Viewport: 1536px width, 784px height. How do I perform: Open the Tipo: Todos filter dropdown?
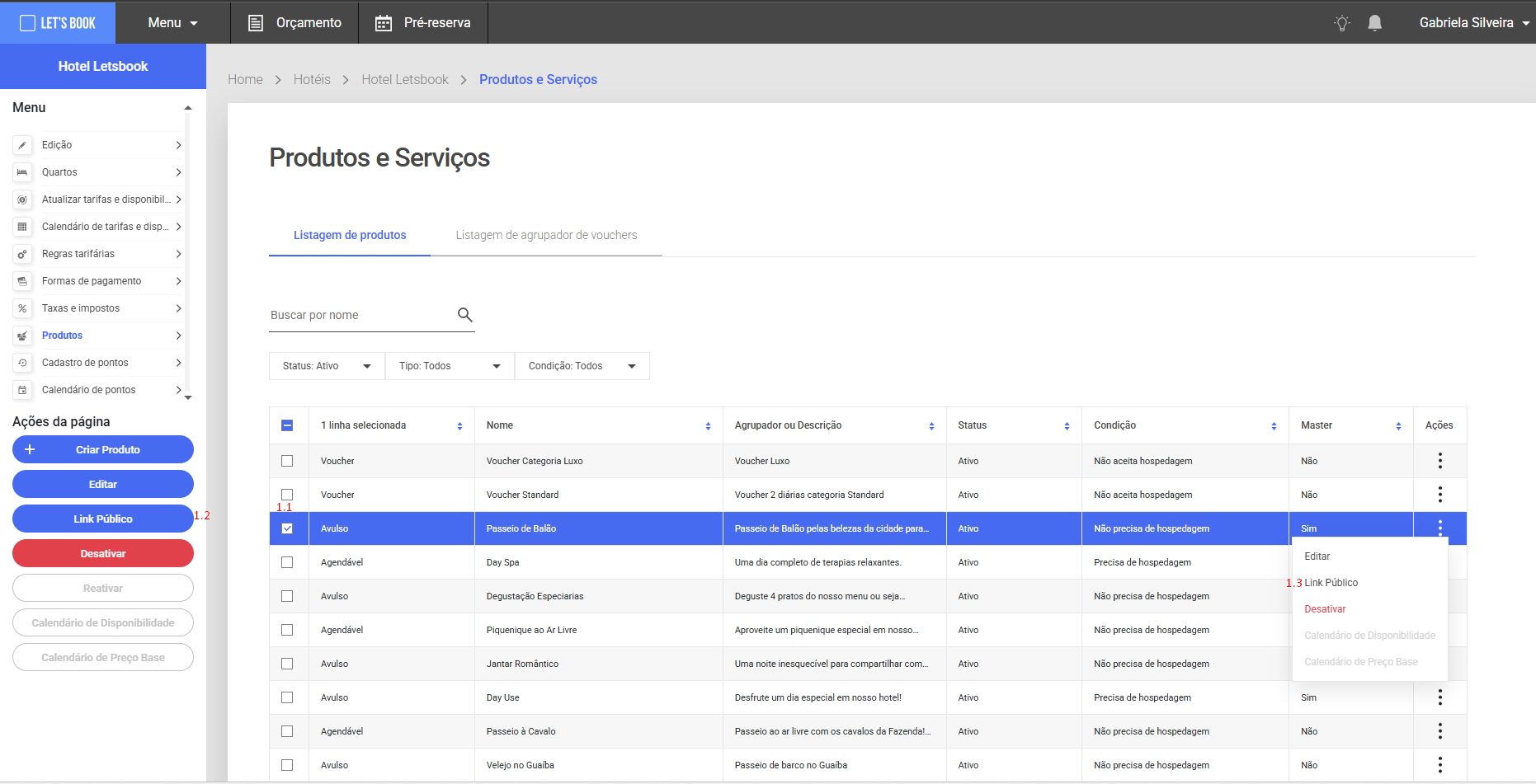[450, 366]
